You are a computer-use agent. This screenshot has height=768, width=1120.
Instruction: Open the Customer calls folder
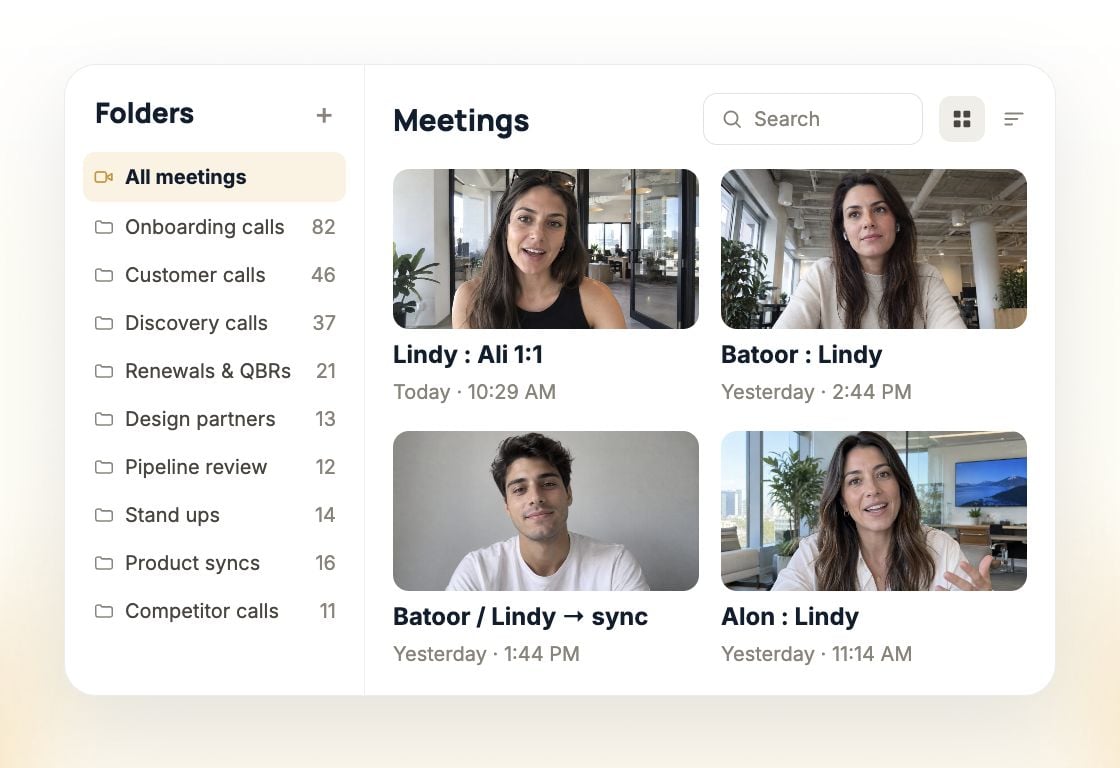tap(214, 275)
